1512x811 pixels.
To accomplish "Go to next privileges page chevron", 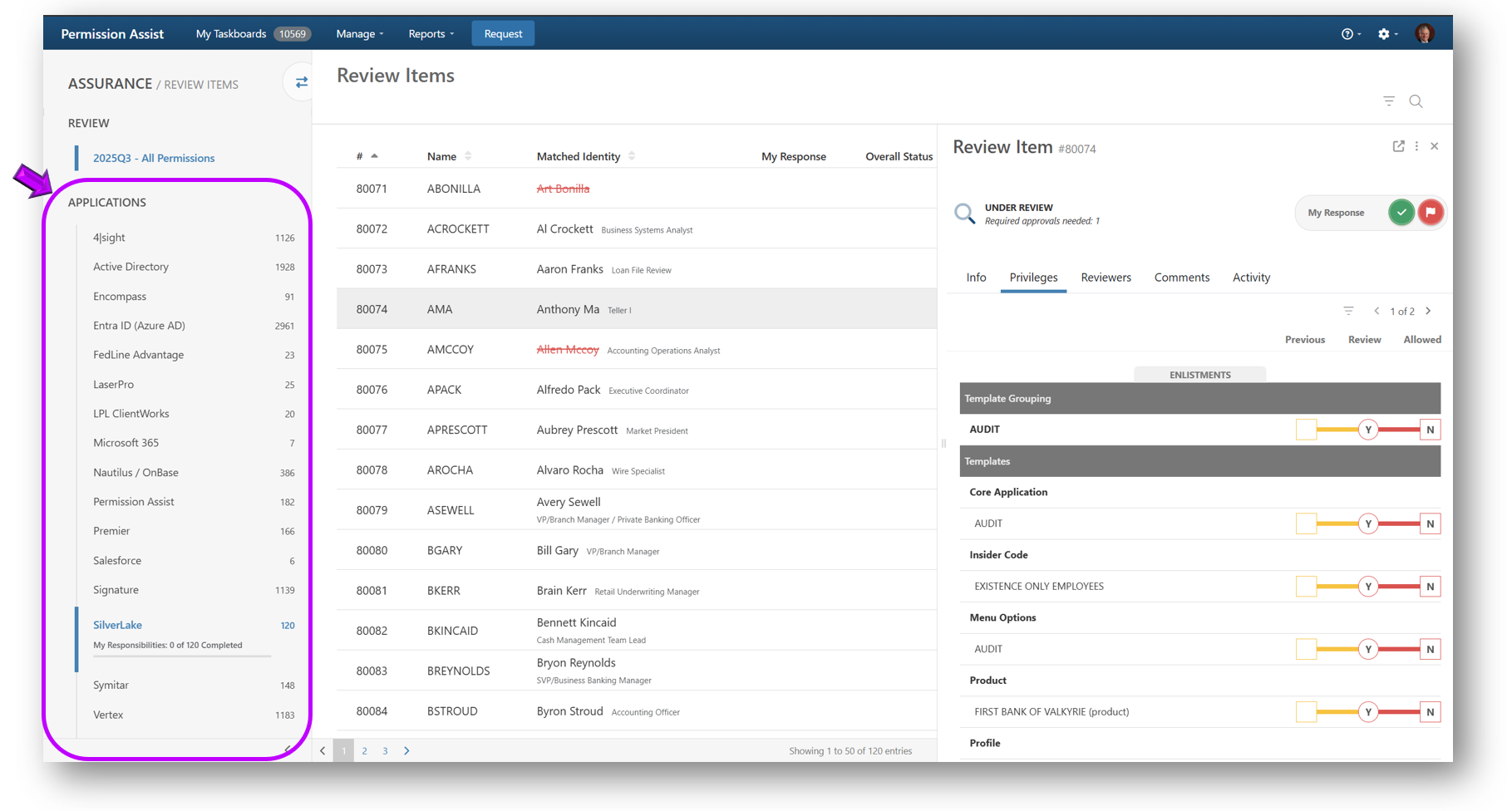I will pyautogui.click(x=1428, y=311).
